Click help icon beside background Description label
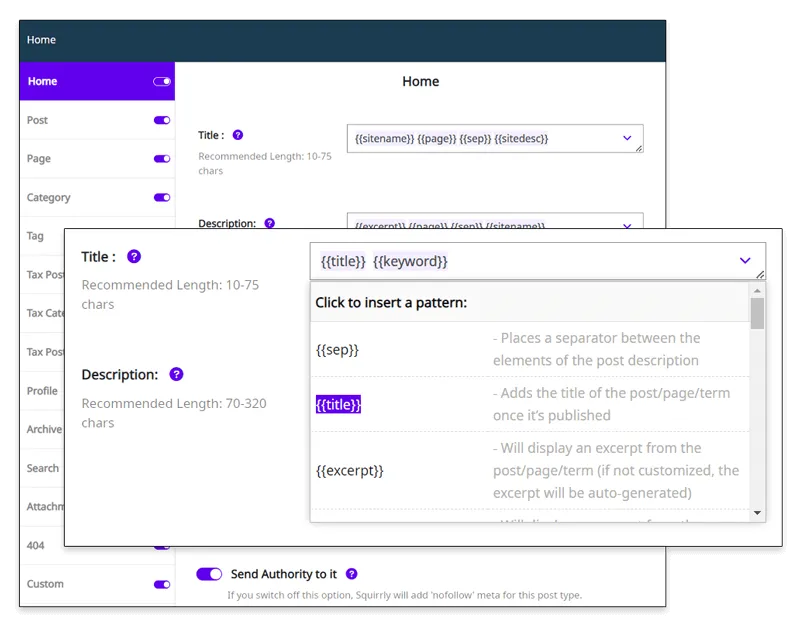800x630 pixels. [269, 224]
